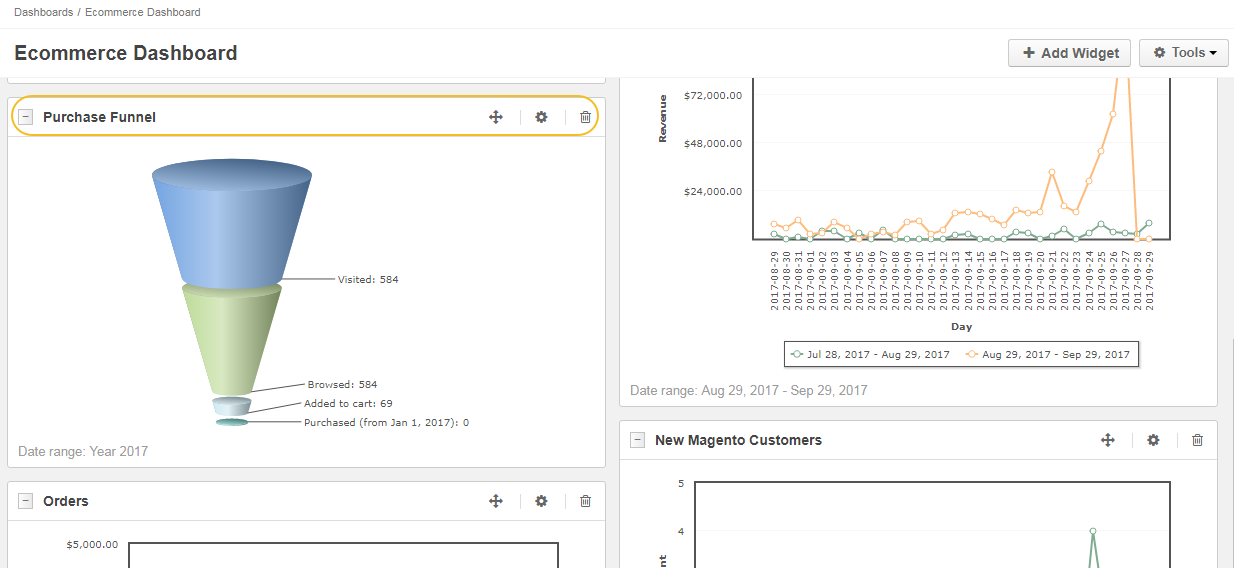The height and width of the screenshot is (568, 1234).
Task: Open the Tools dropdown menu
Action: tap(1184, 53)
